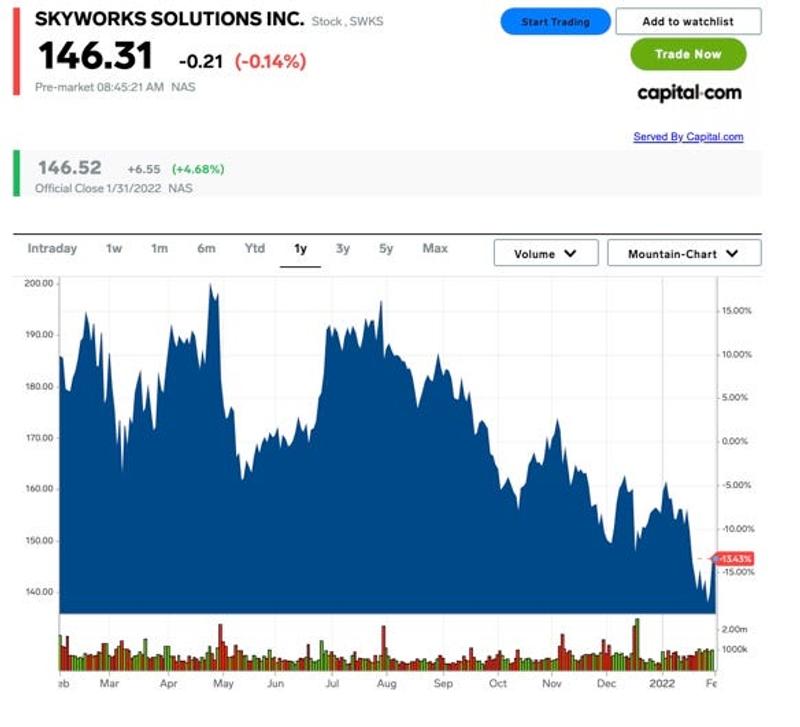800x727 pixels.
Task: Click the 2022 label on the date axis
Action: pos(662,684)
